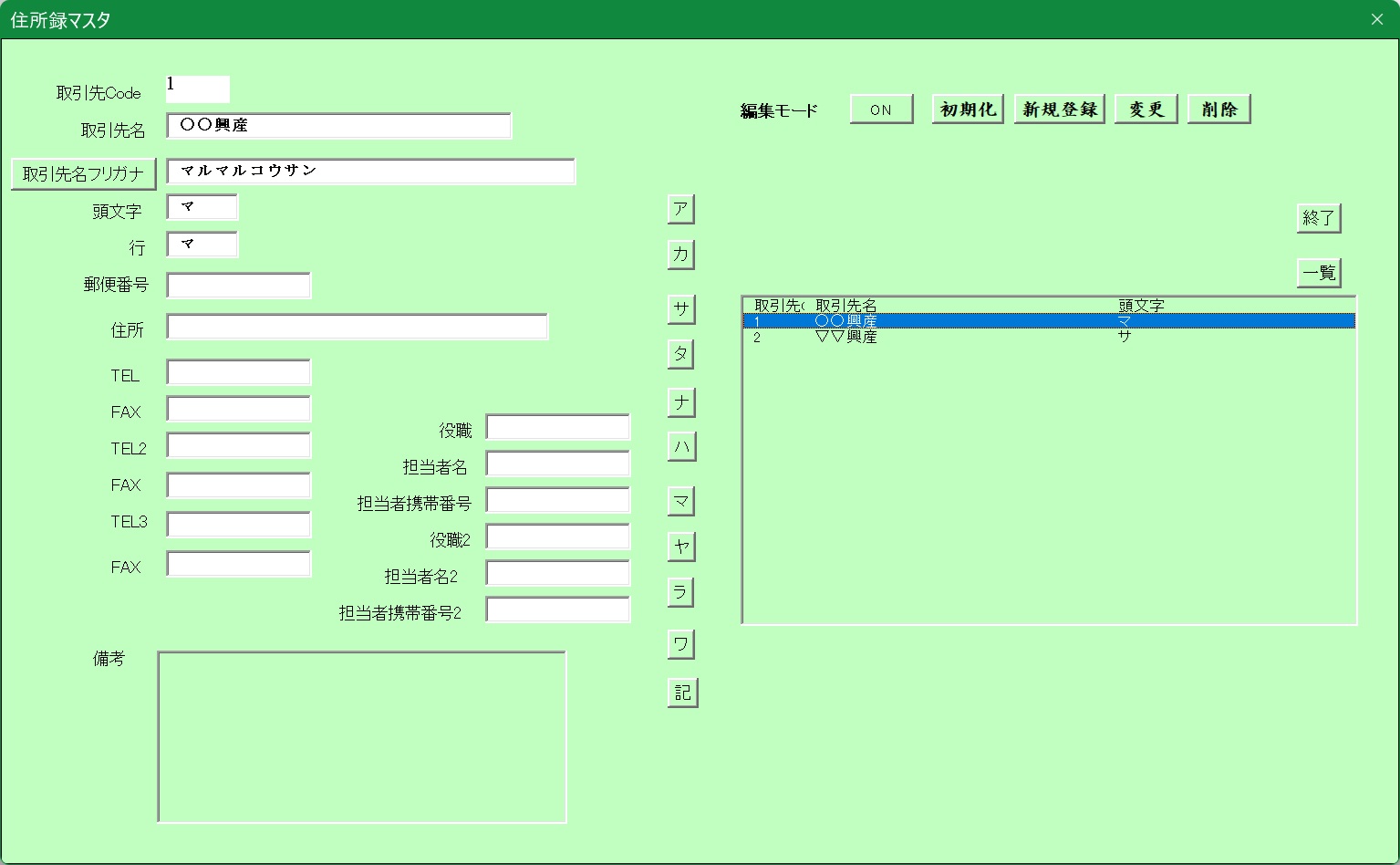
Task: Click the 記 symbol index button
Action: coord(682,693)
